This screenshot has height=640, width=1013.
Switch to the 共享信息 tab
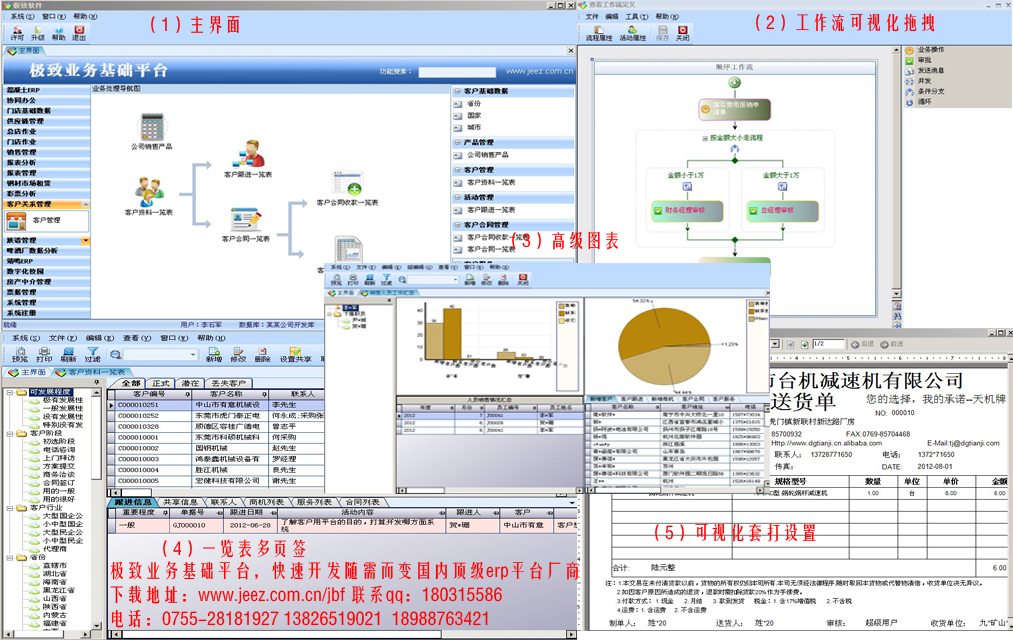180,502
